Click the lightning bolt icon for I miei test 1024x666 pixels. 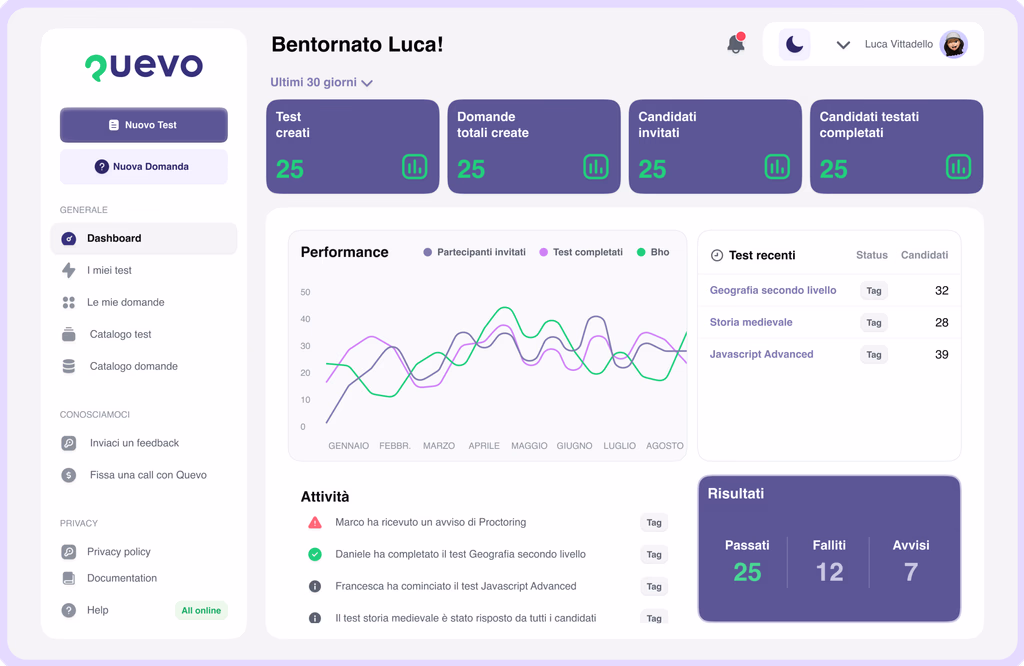[x=69, y=270]
